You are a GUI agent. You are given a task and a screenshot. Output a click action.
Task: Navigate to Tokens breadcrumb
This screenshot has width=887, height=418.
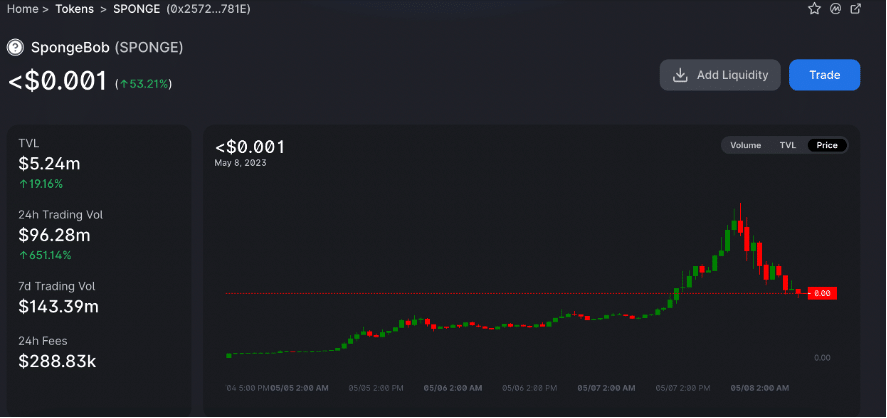pyautogui.click(x=75, y=9)
